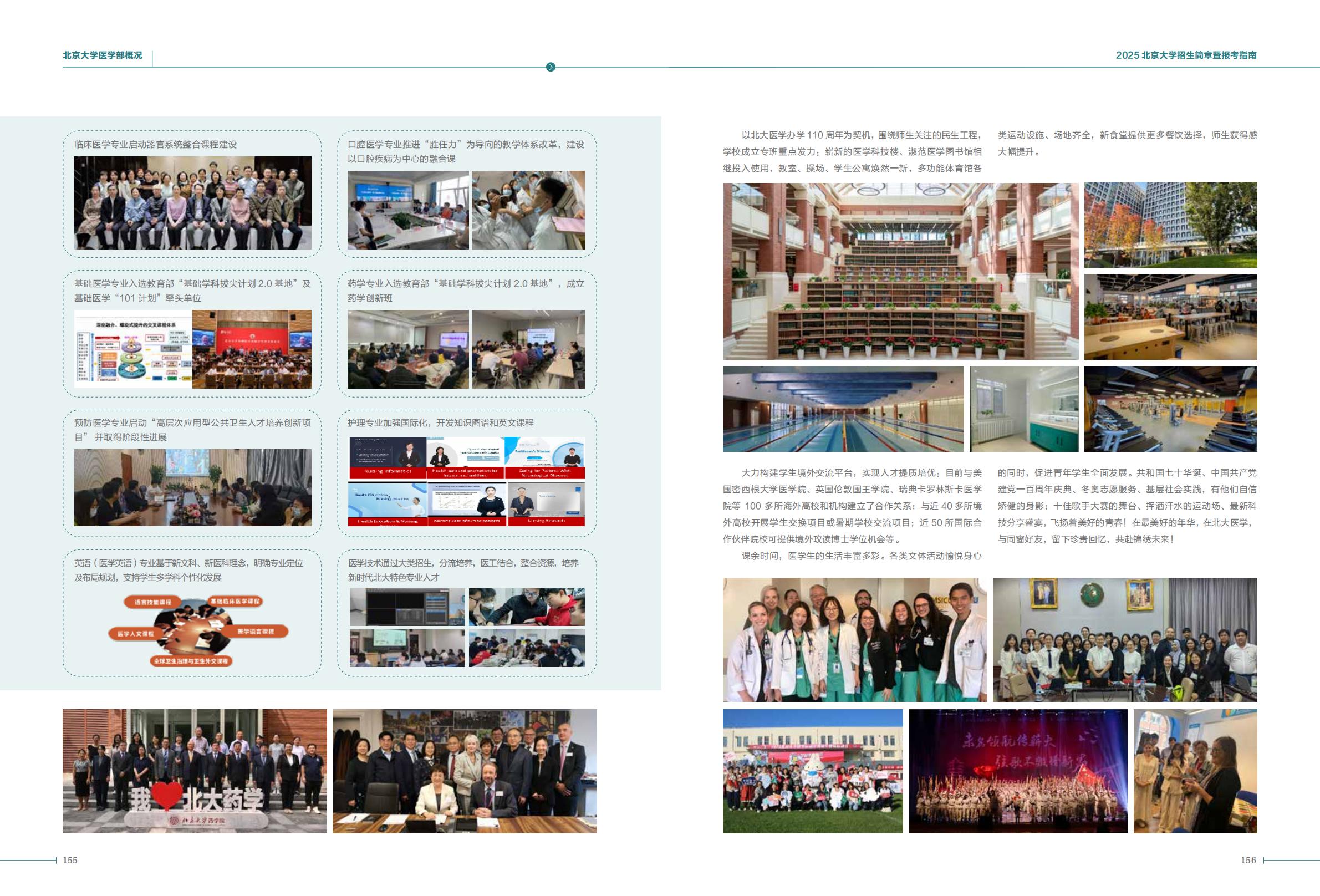Click the green arrow circle icon in header
This screenshot has height=896, width=1320.
(x=550, y=67)
